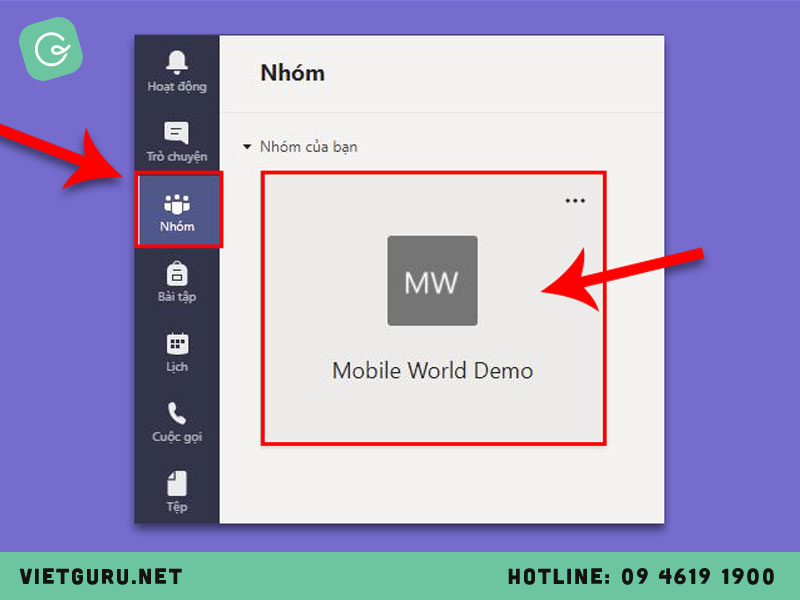Open the Cuộc gọi calls section

click(x=177, y=422)
